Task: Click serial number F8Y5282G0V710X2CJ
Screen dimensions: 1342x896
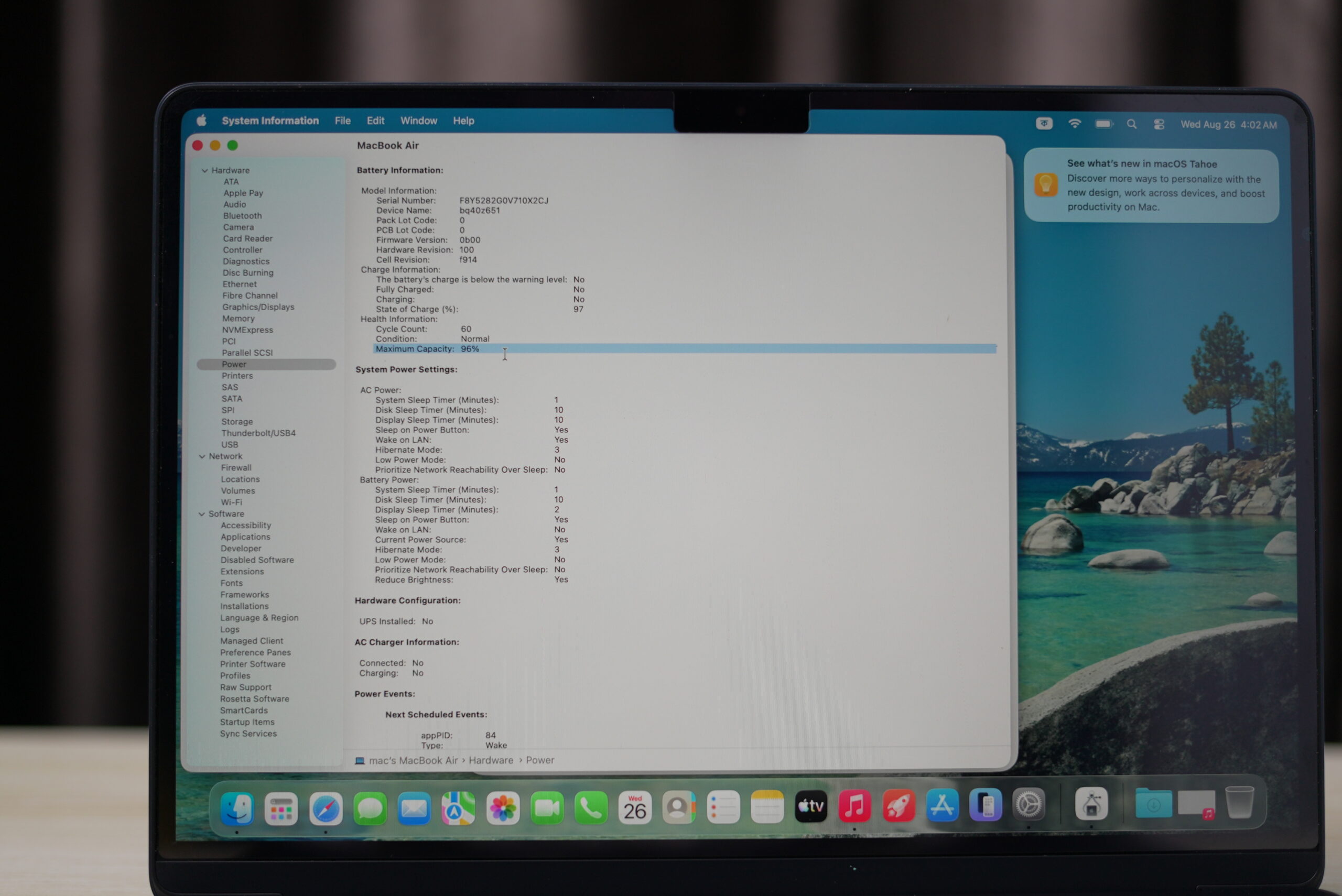Action: click(504, 201)
